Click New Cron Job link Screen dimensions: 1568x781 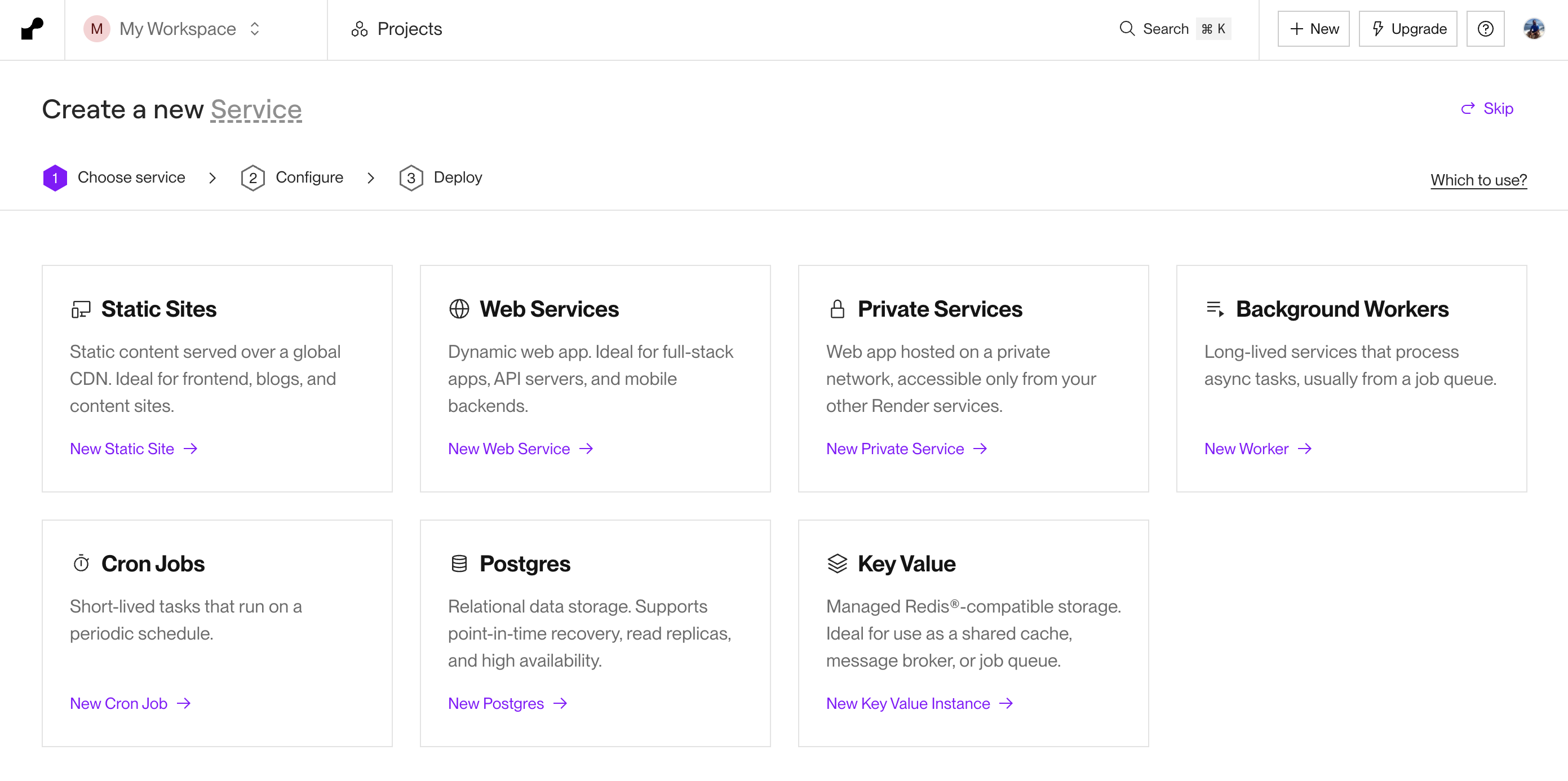coord(118,703)
